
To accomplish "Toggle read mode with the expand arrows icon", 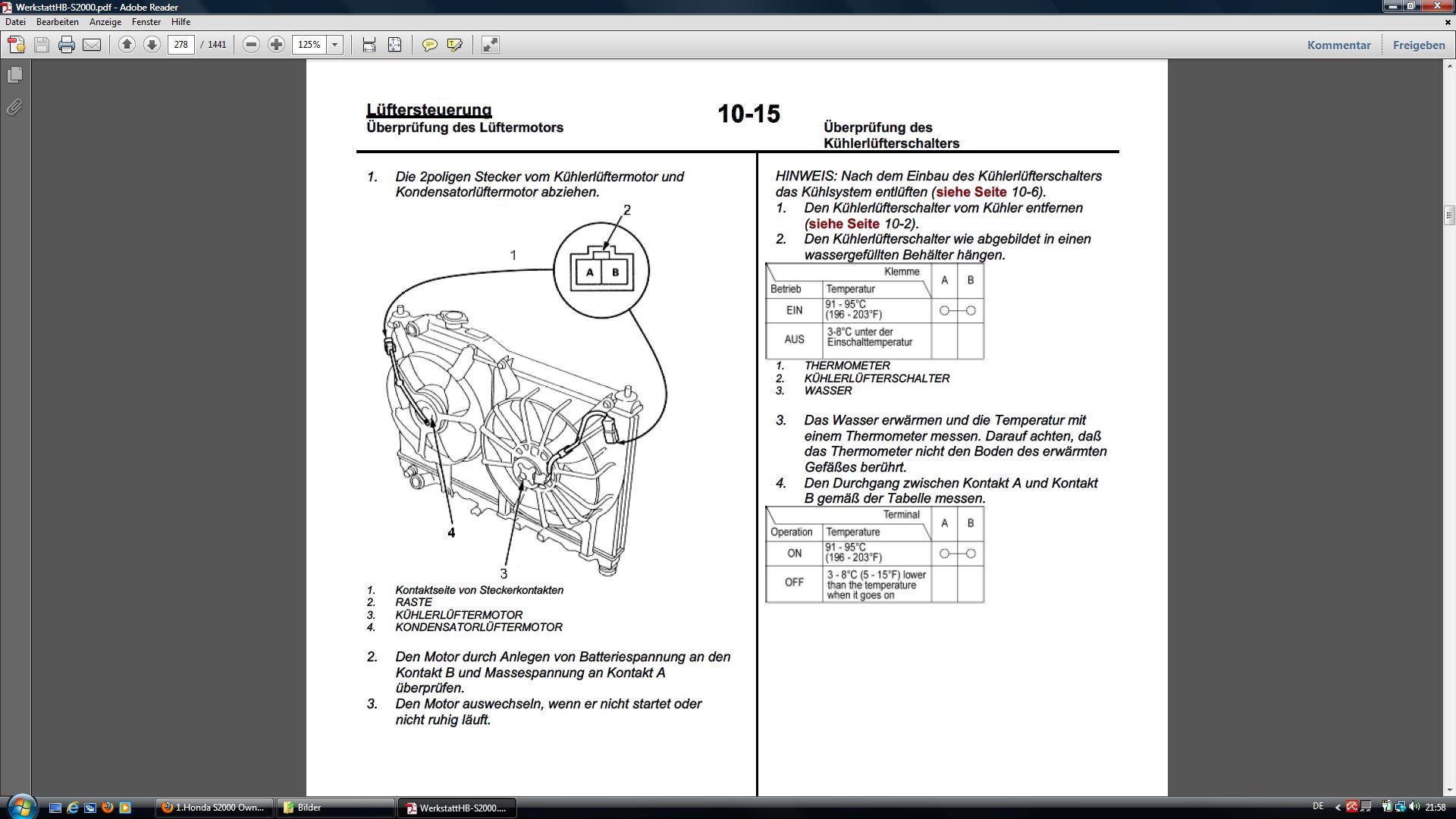I will (491, 45).
